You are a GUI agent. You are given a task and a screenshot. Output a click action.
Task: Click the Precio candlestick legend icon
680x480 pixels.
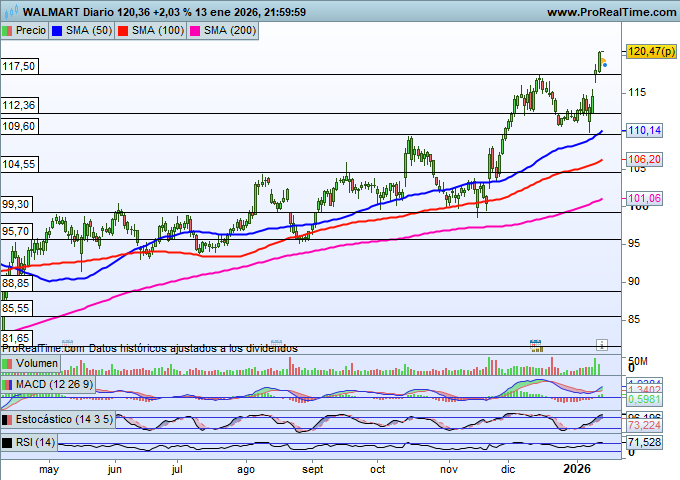click(x=8, y=31)
